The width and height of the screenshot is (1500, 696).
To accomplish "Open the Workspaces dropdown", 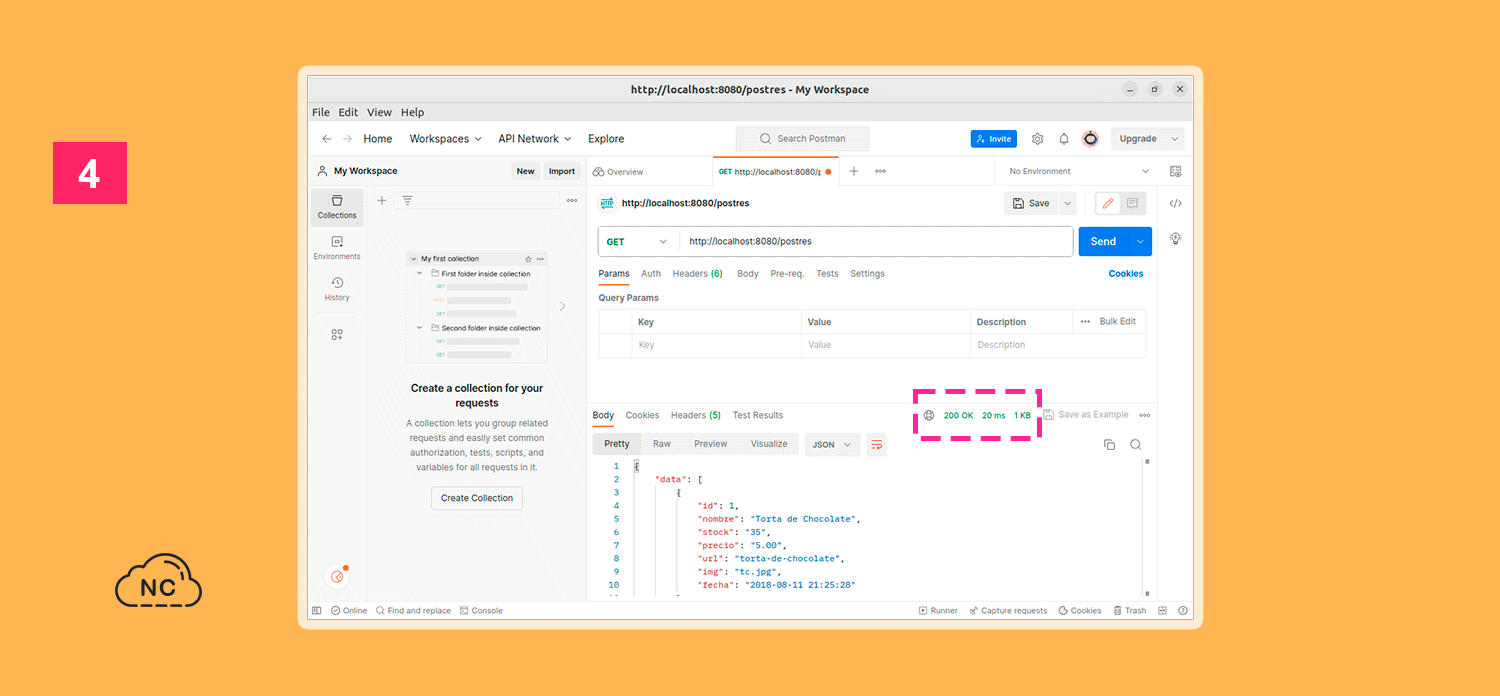I will [445, 139].
